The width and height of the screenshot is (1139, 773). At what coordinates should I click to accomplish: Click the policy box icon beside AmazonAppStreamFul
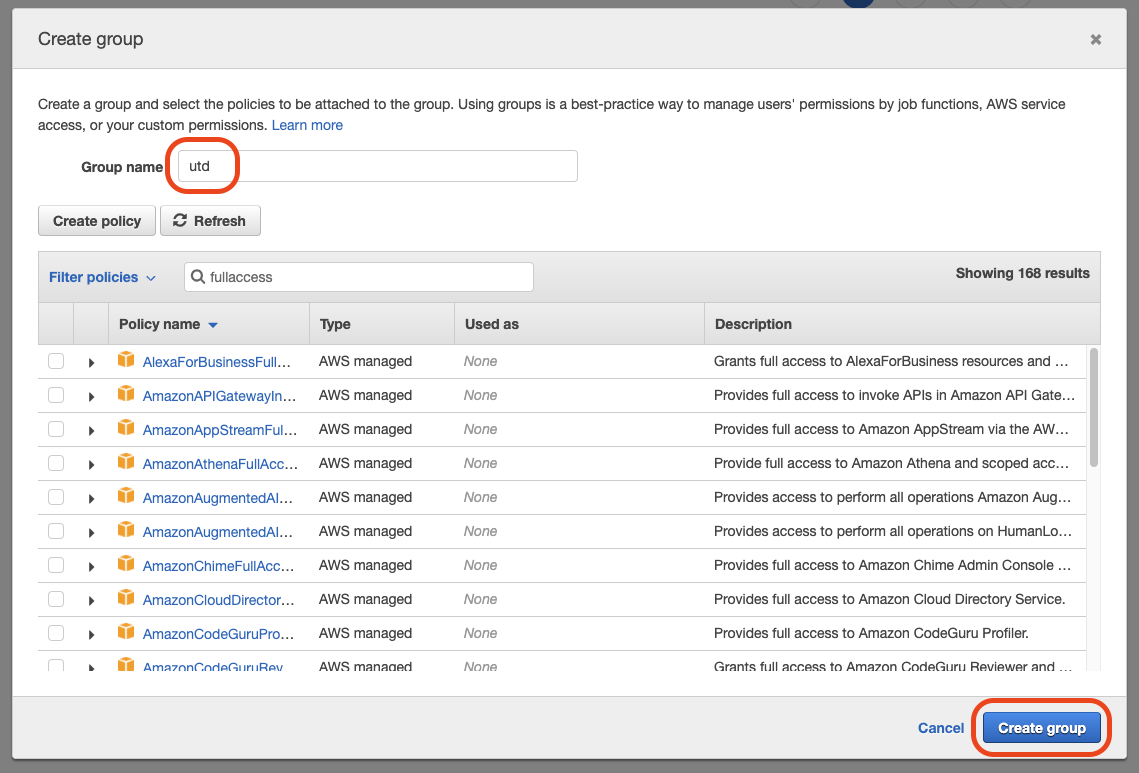click(126, 428)
